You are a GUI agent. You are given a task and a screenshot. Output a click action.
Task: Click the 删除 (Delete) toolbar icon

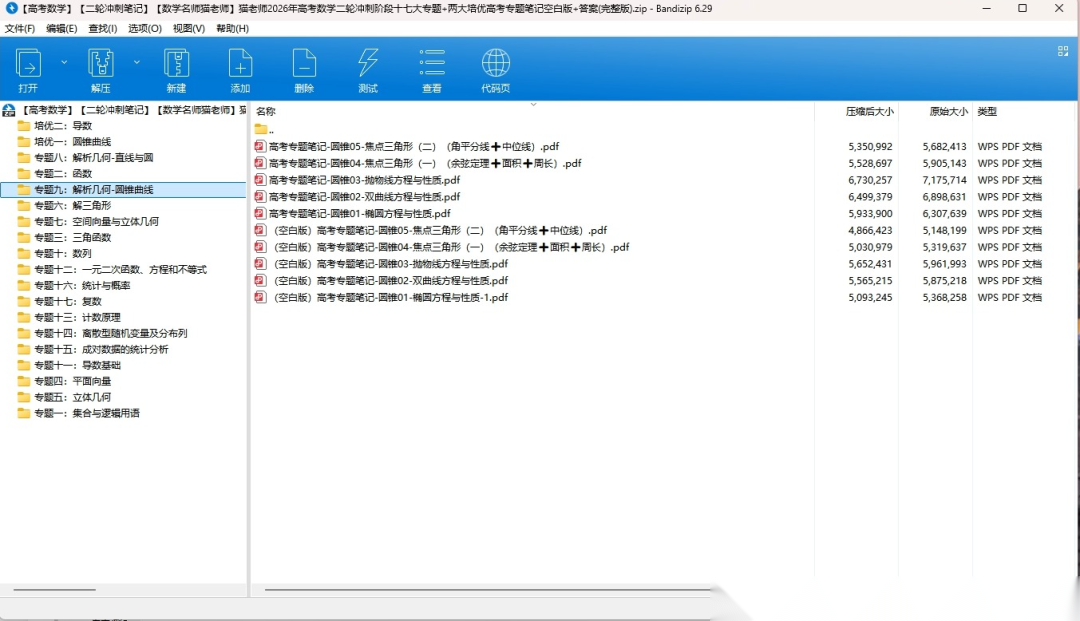[304, 65]
